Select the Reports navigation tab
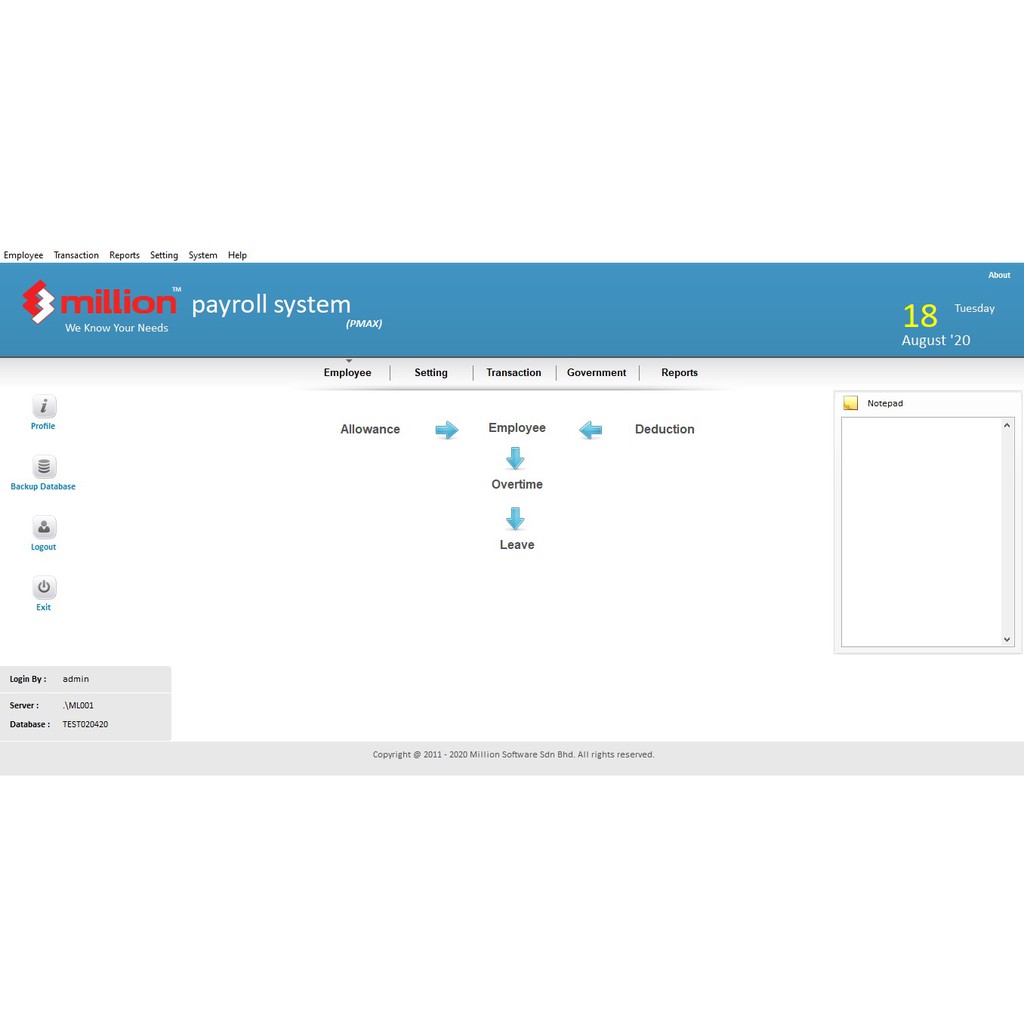The height and width of the screenshot is (1024, 1024). 679,373
